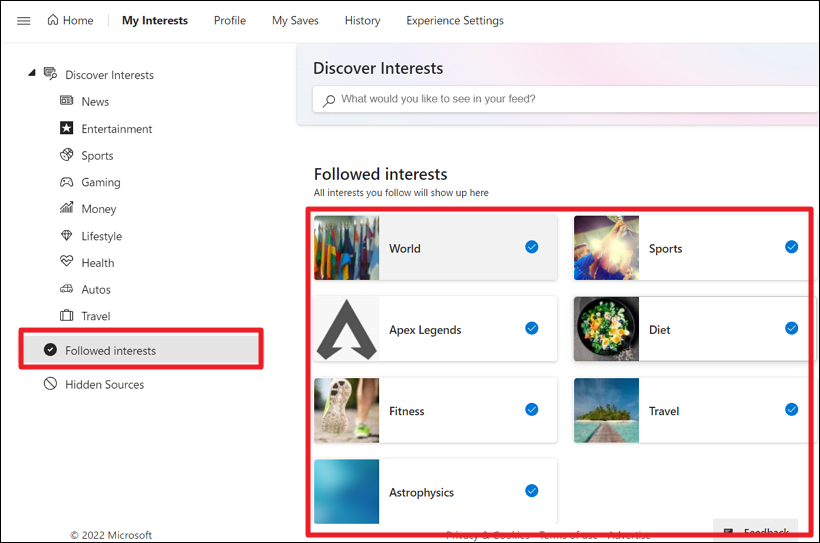Select the Lifestyle diamond icon
This screenshot has height=543, width=820.
(67, 236)
